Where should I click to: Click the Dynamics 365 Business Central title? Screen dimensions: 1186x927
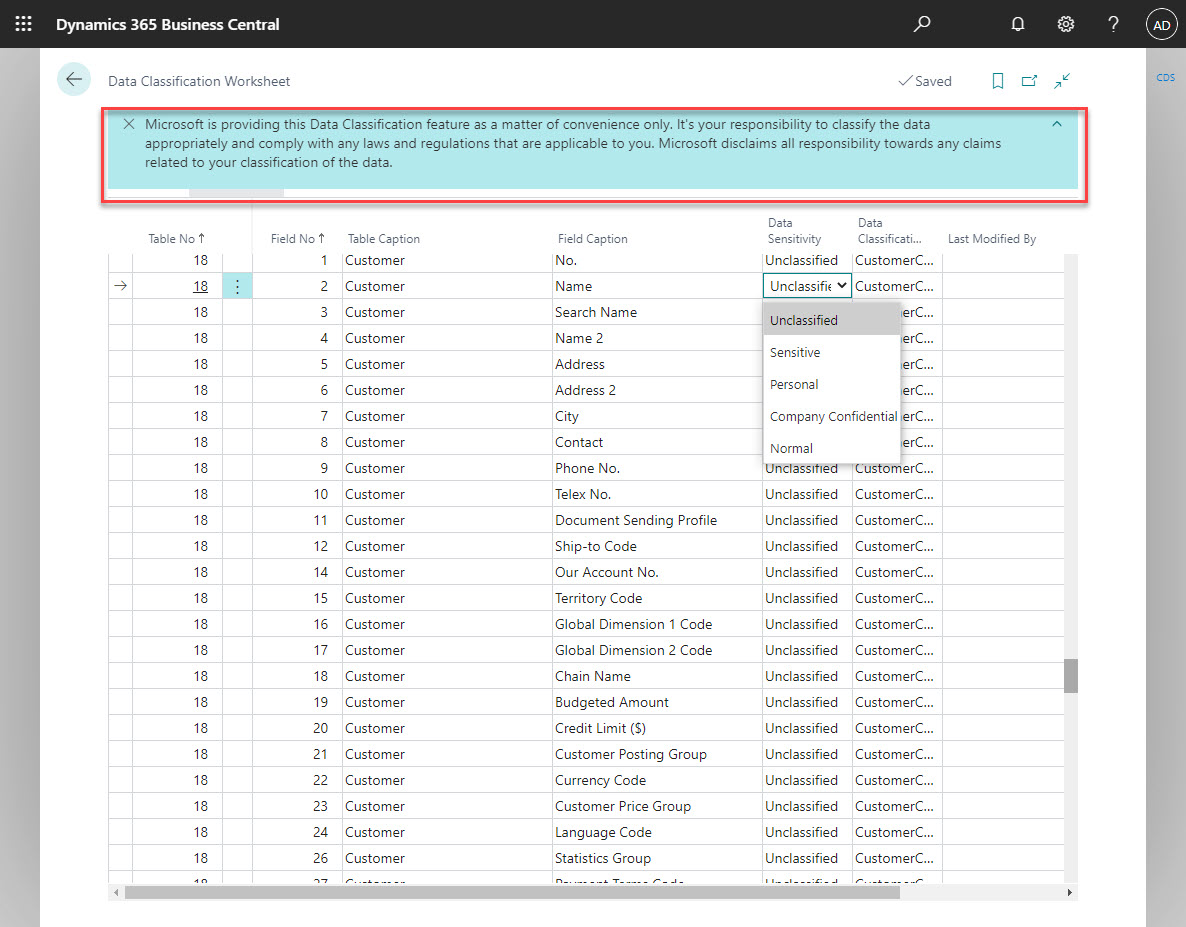click(167, 24)
